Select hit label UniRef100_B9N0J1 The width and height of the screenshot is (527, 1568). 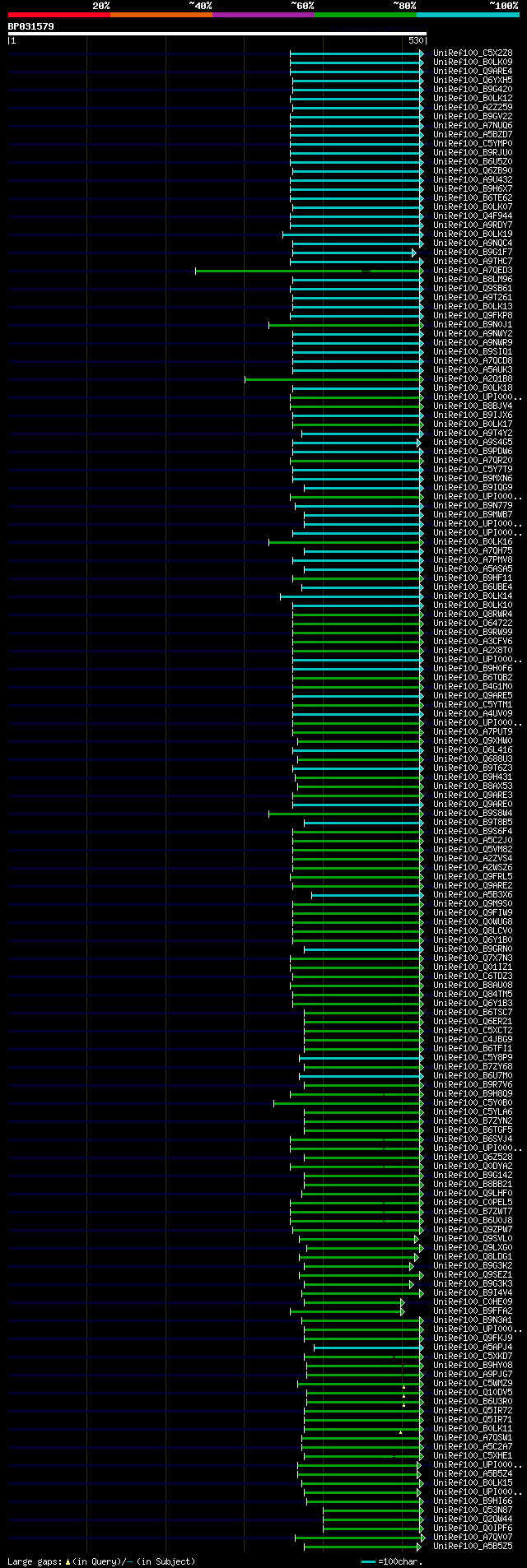pos(473,324)
